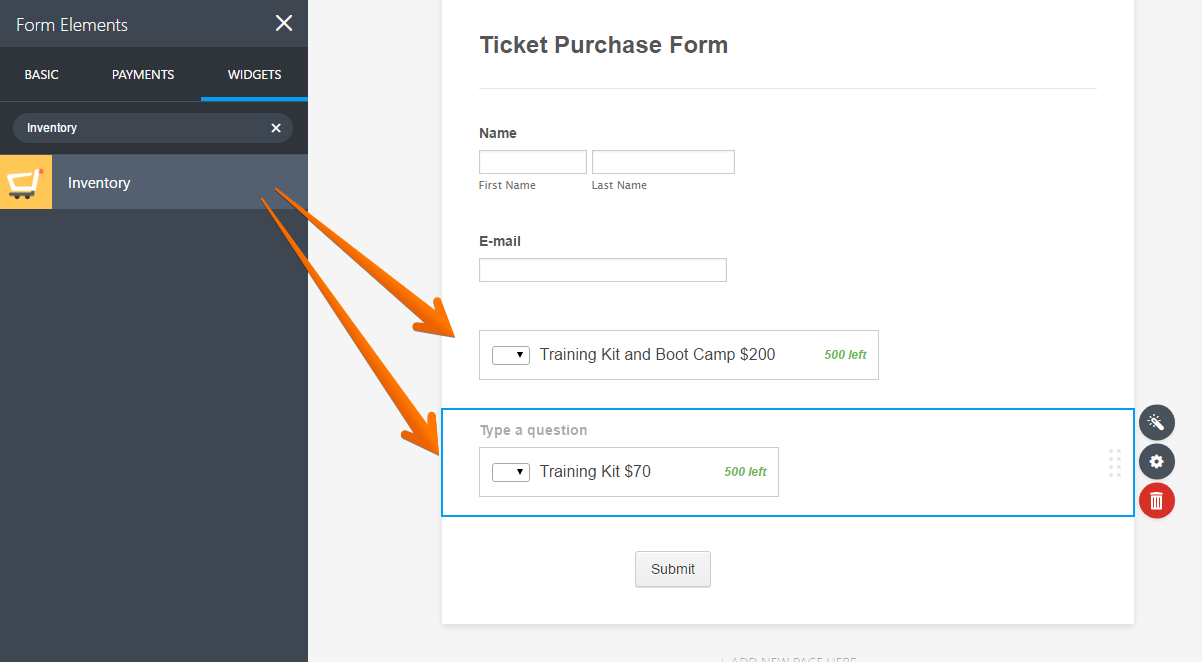Edit the 'Type a question' label
1202x662 pixels.
pyautogui.click(x=534, y=430)
